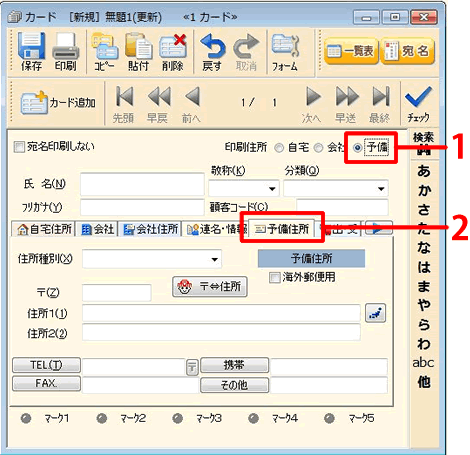Image resolution: width=470 pixels, height=455 pixels.
Task: Tick the 海外郵便用 checkbox
Action: 274,277
